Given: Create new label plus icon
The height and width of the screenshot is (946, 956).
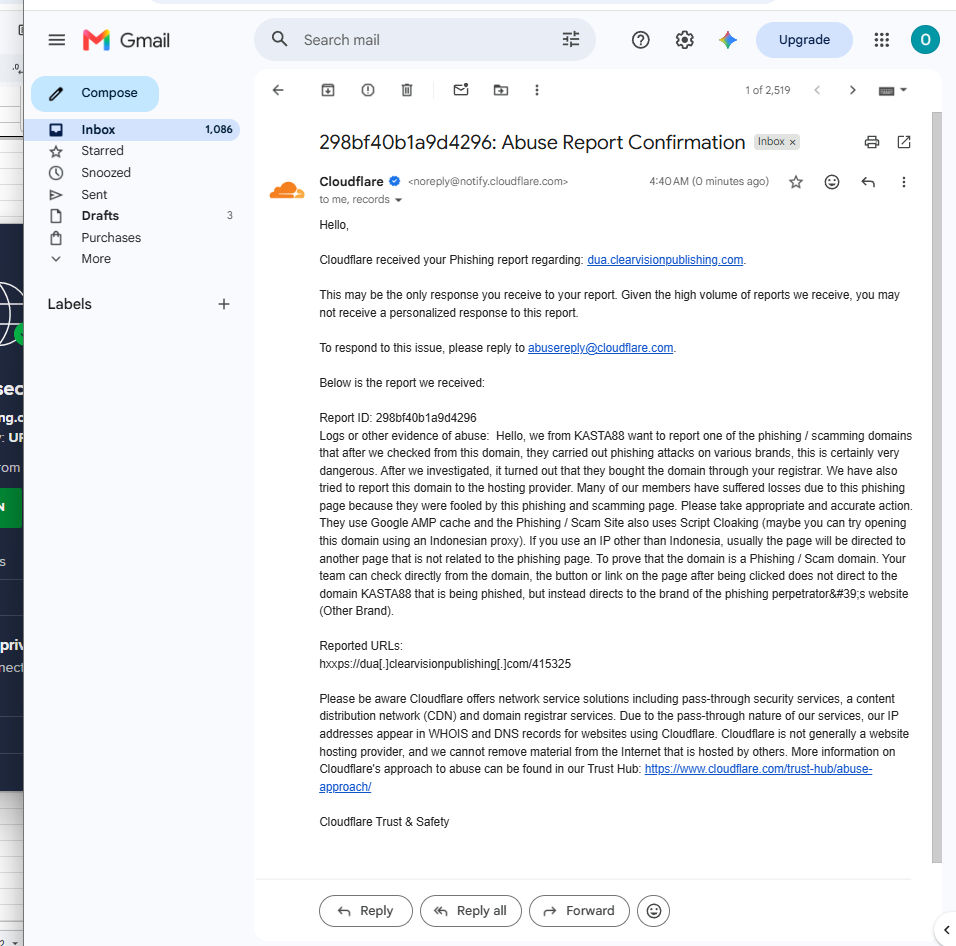Looking at the screenshot, I should click(x=224, y=304).
